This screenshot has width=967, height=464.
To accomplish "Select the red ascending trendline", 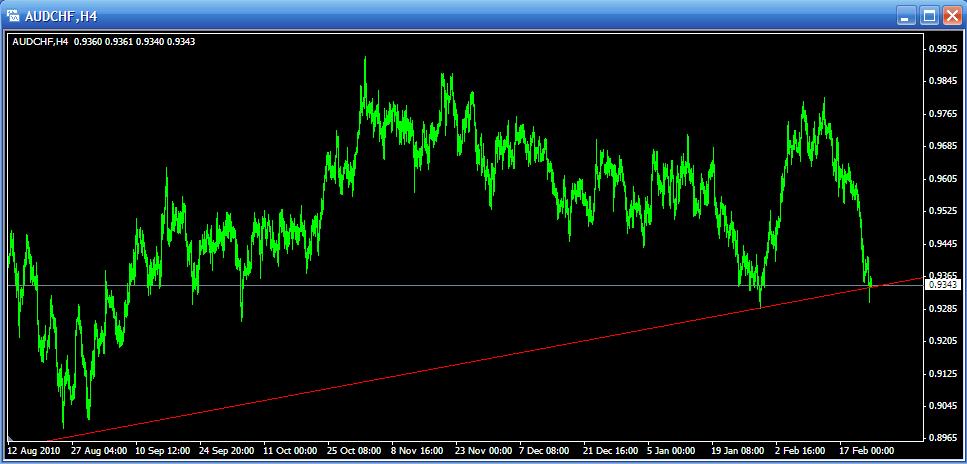I will [x=500, y=362].
